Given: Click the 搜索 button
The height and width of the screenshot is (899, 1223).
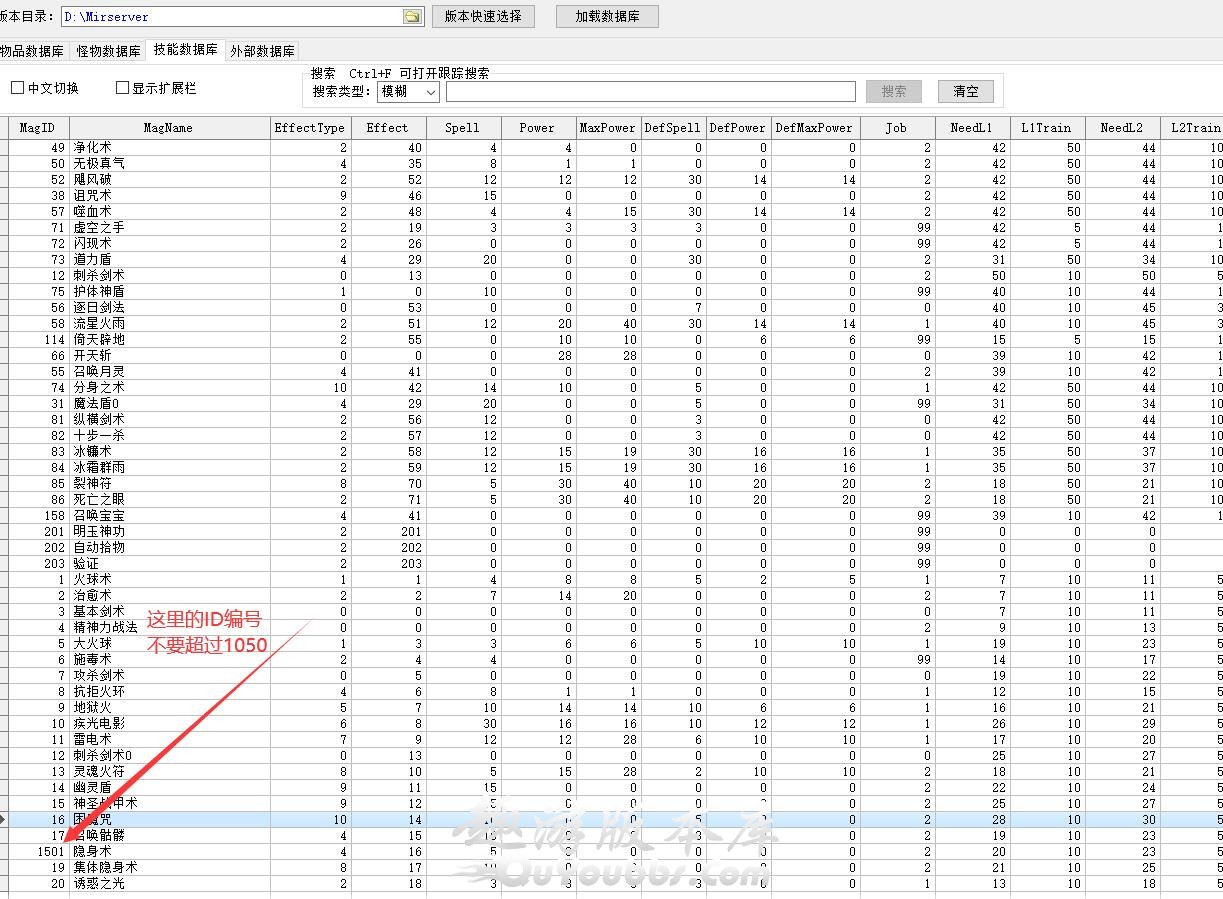Looking at the screenshot, I should point(893,91).
